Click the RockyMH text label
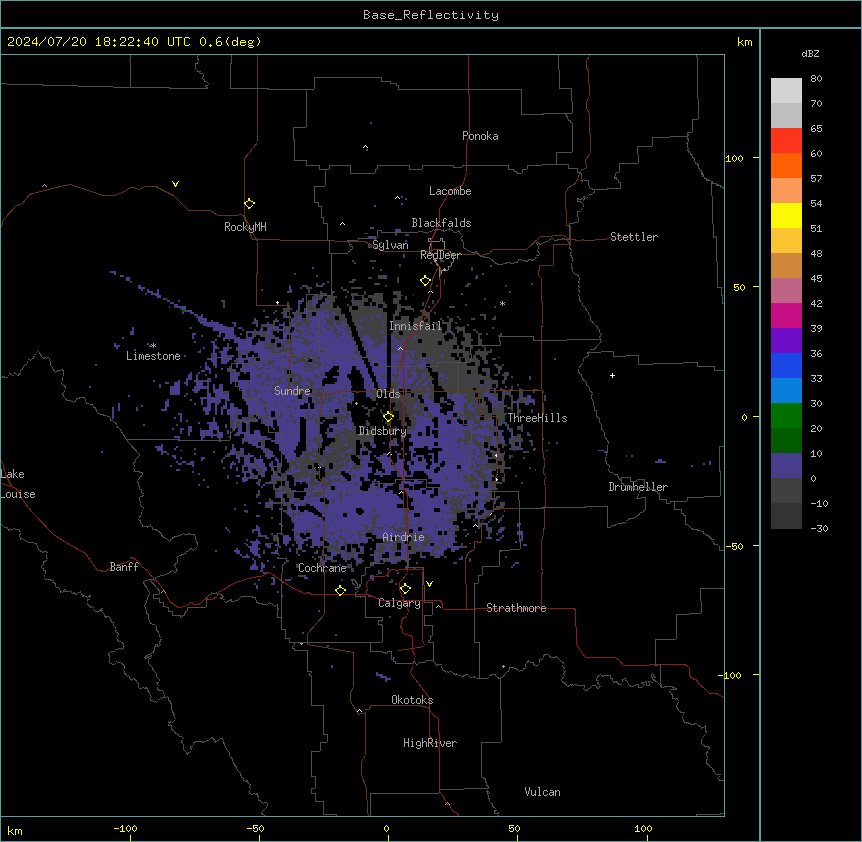862x842 pixels. (245, 227)
